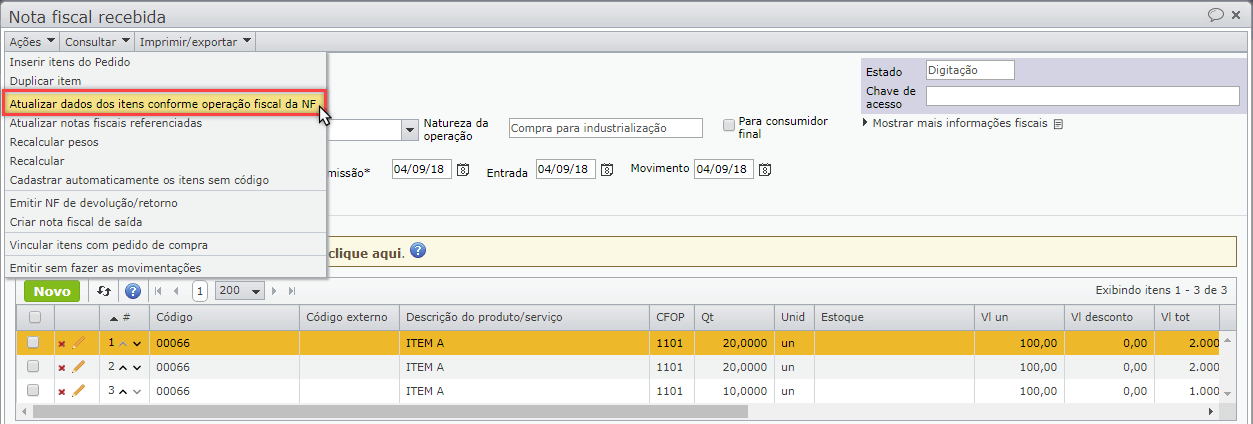Check the Para consumidor final checkbox
1253x424 pixels.
(728, 126)
